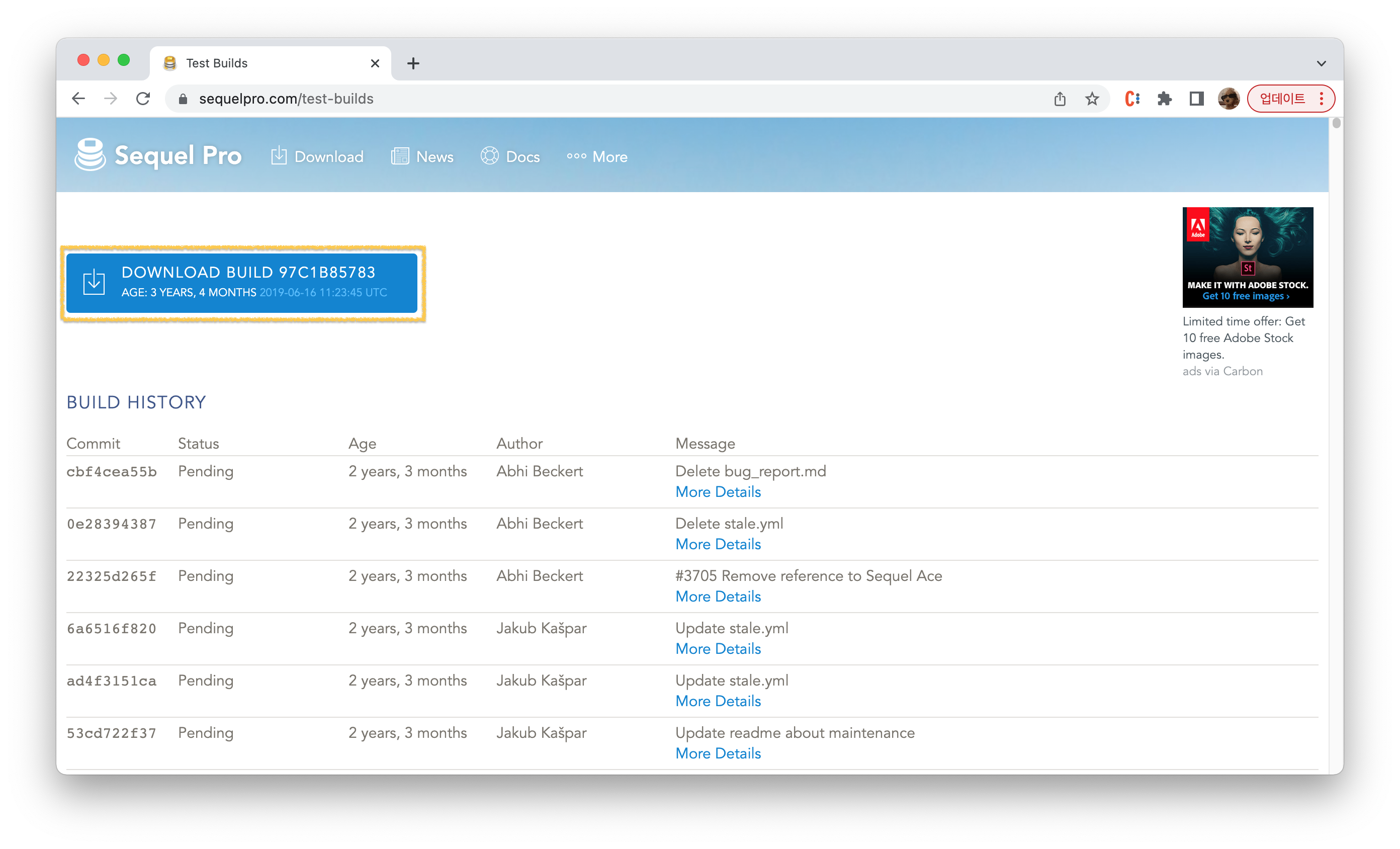Open a new browser tab

click(413, 63)
